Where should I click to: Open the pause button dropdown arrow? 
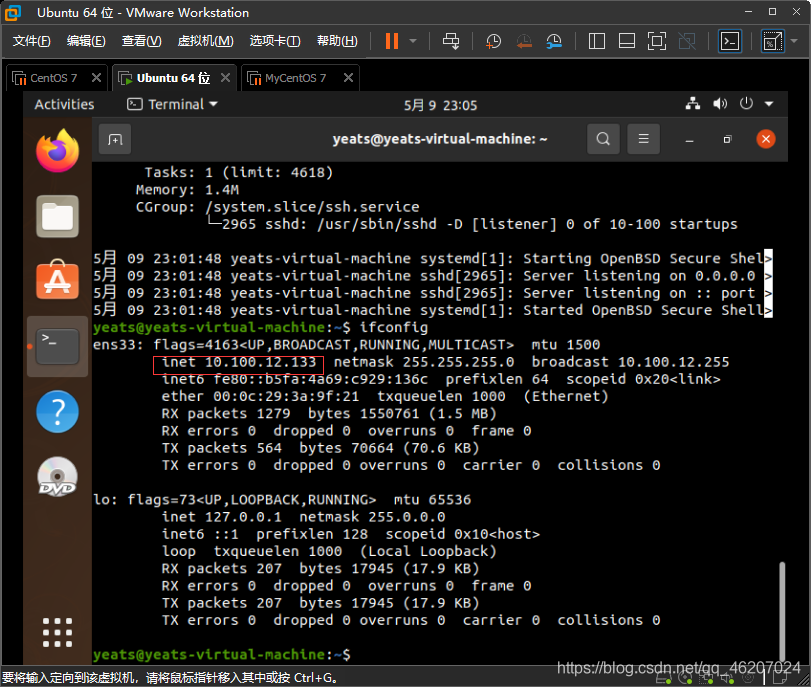(413, 41)
